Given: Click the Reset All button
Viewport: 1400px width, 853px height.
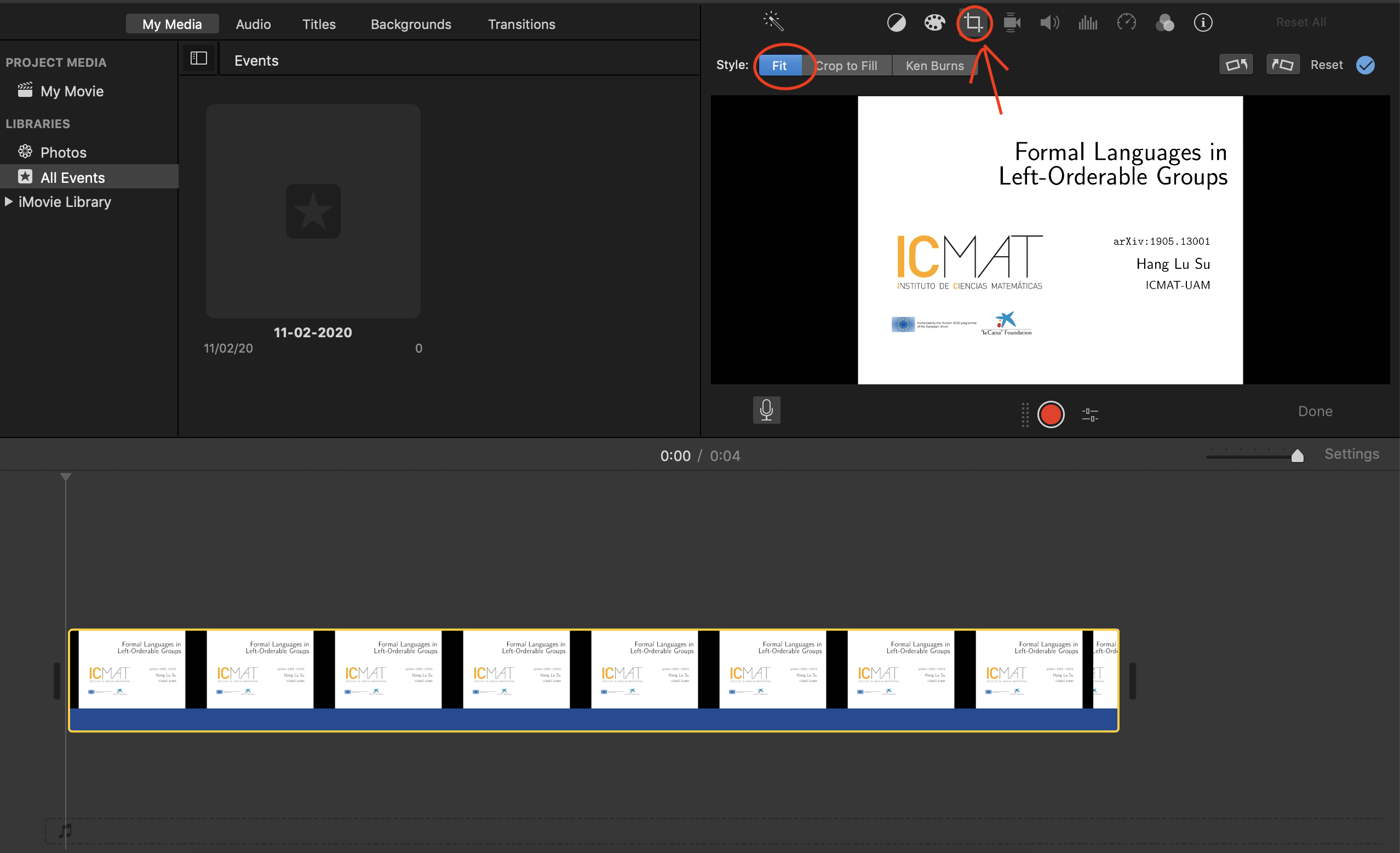Looking at the screenshot, I should click(1300, 22).
